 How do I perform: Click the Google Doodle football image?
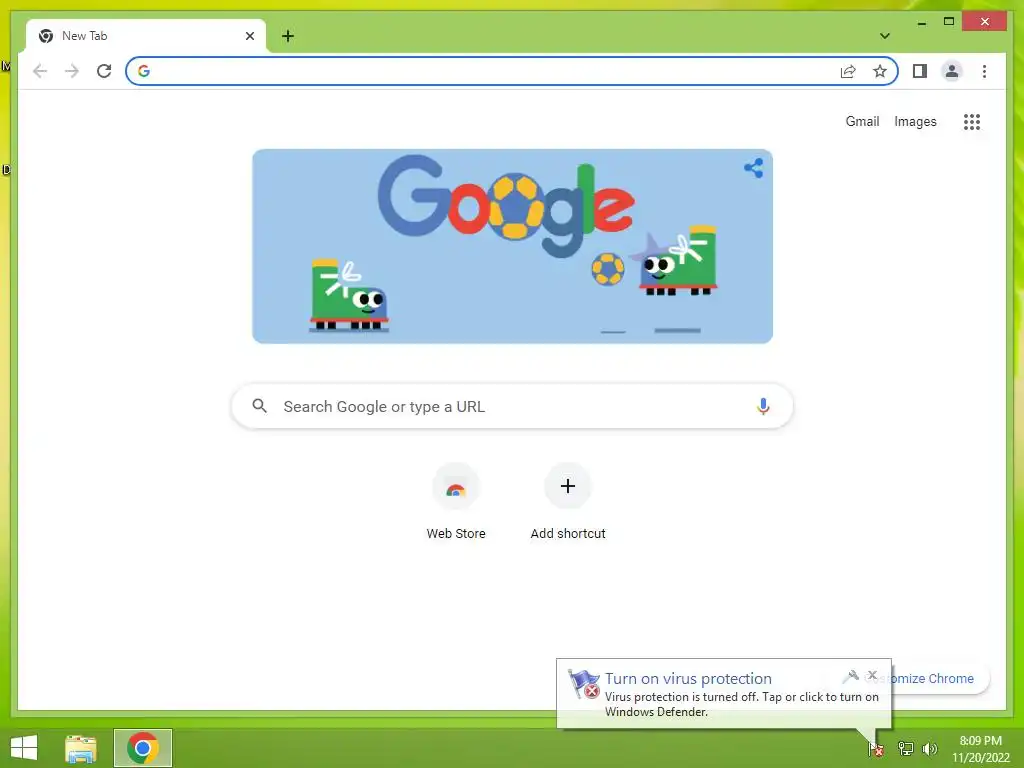tap(513, 246)
